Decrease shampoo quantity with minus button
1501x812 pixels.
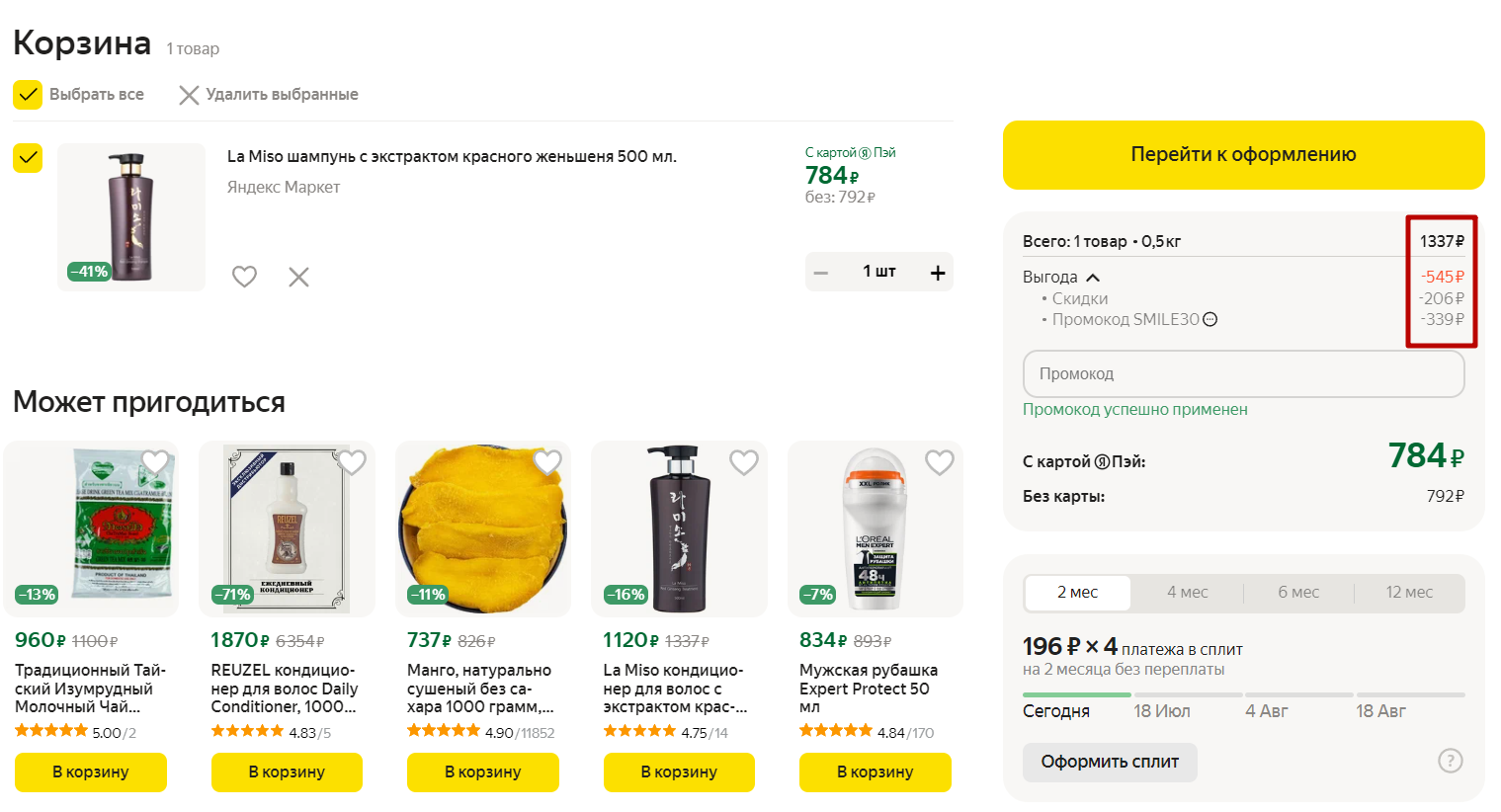click(x=821, y=273)
